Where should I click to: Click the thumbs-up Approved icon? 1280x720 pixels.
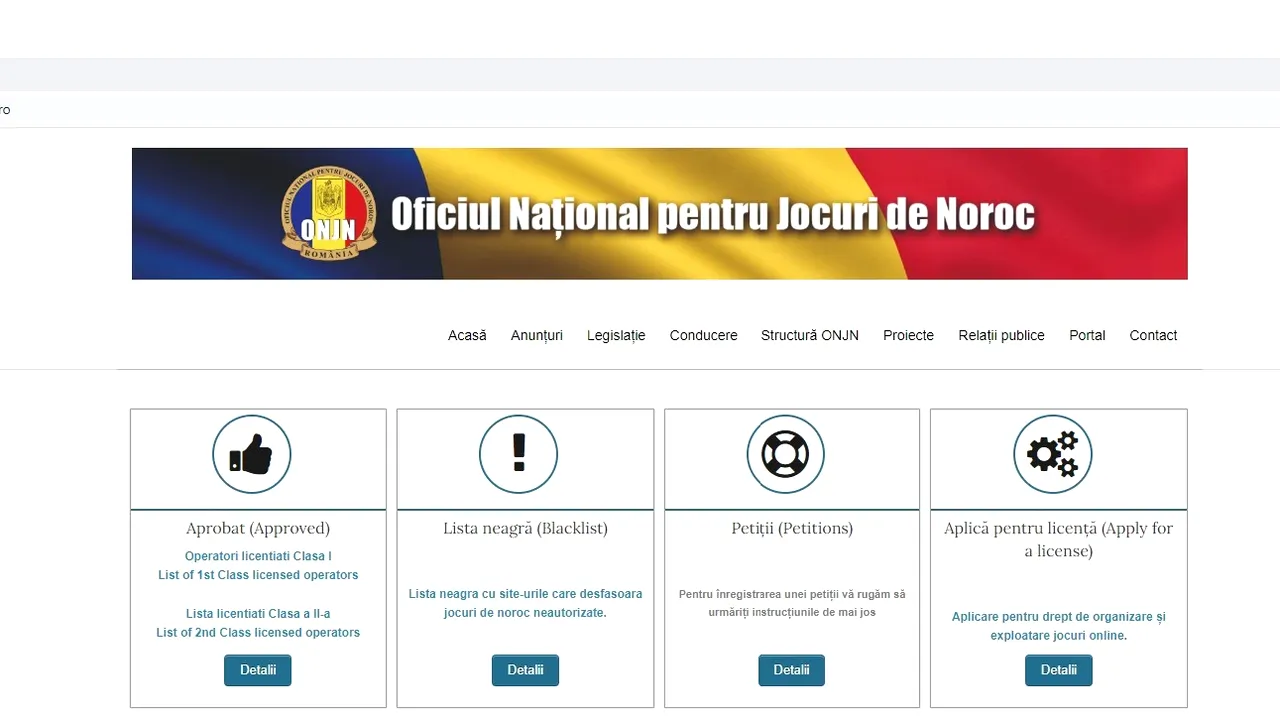251,455
